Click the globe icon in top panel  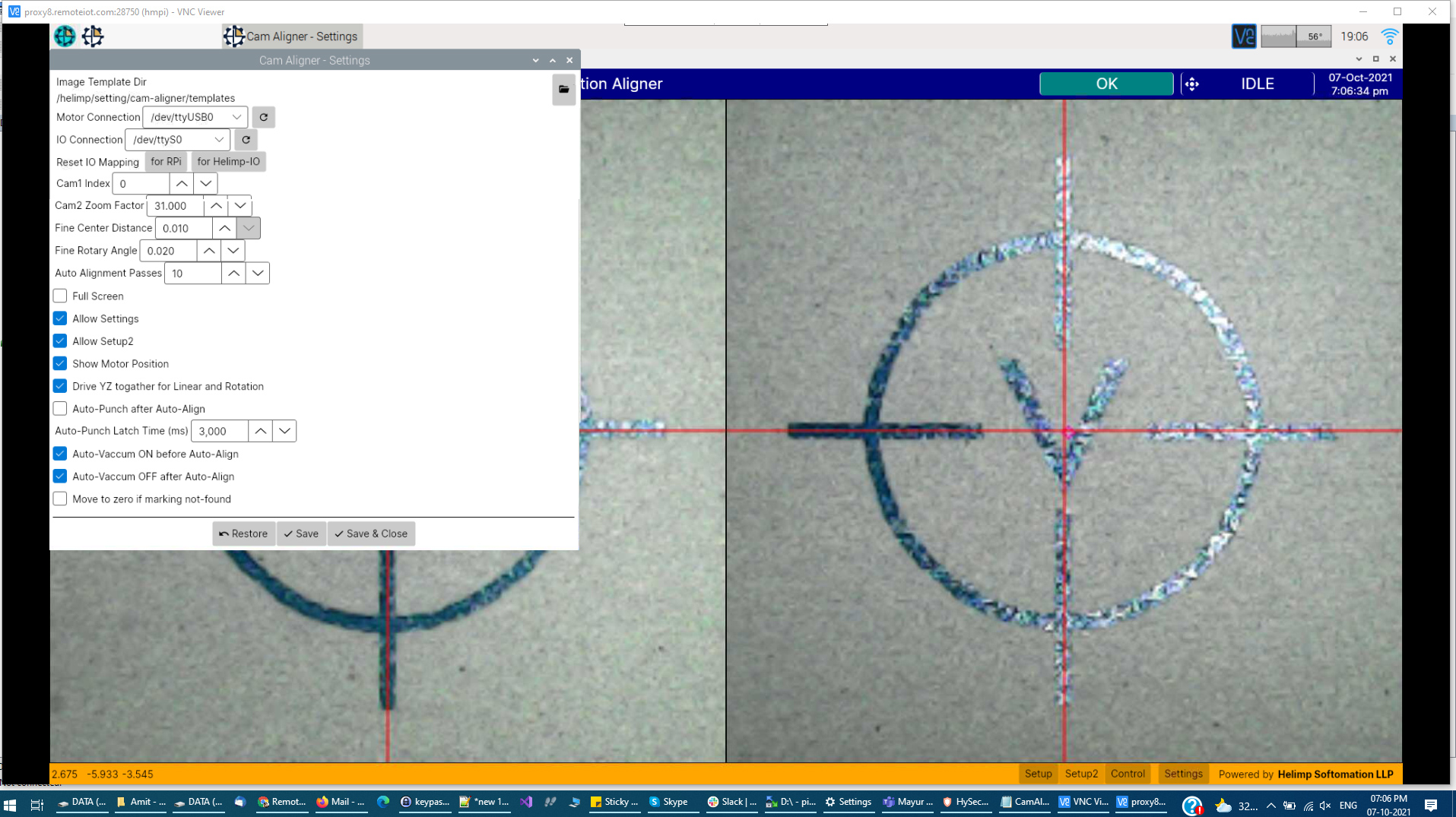pyautogui.click(x=65, y=36)
